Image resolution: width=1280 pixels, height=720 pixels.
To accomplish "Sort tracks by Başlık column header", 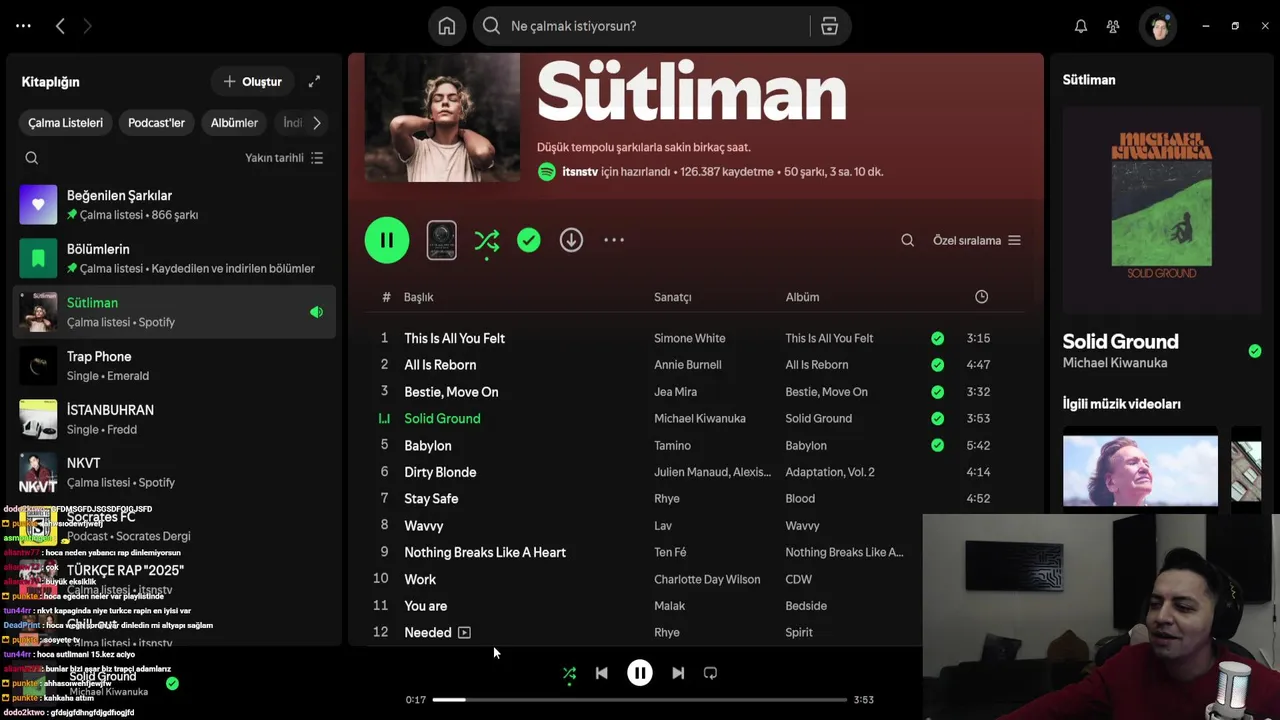I will click(x=418, y=297).
